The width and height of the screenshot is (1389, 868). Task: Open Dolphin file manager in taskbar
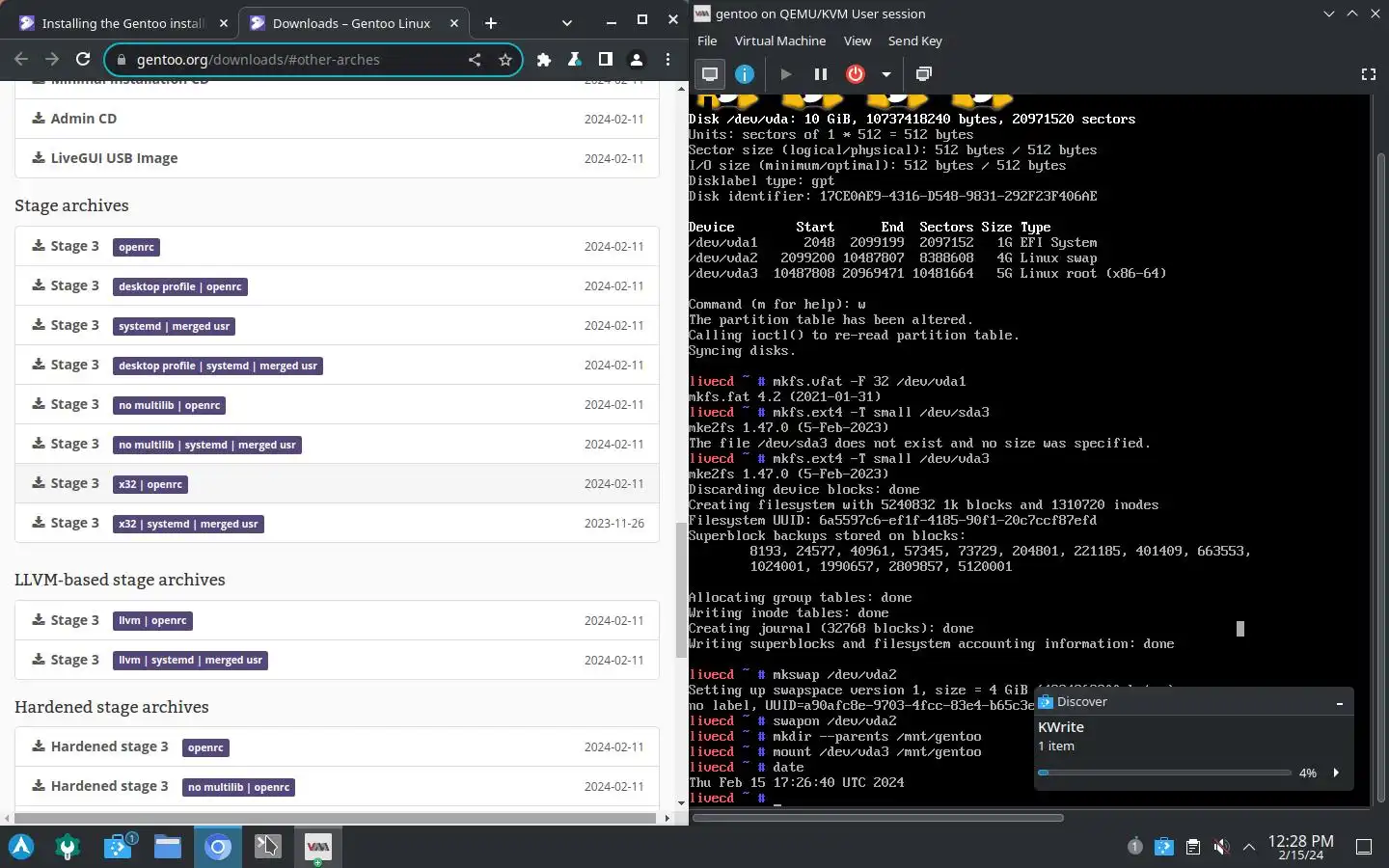[x=168, y=847]
